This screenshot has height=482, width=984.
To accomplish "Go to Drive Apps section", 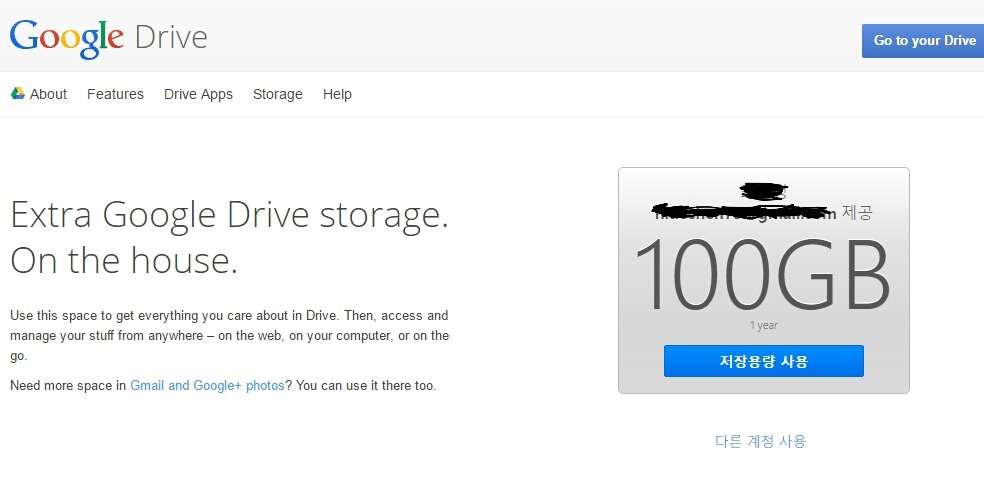I will (198, 94).
